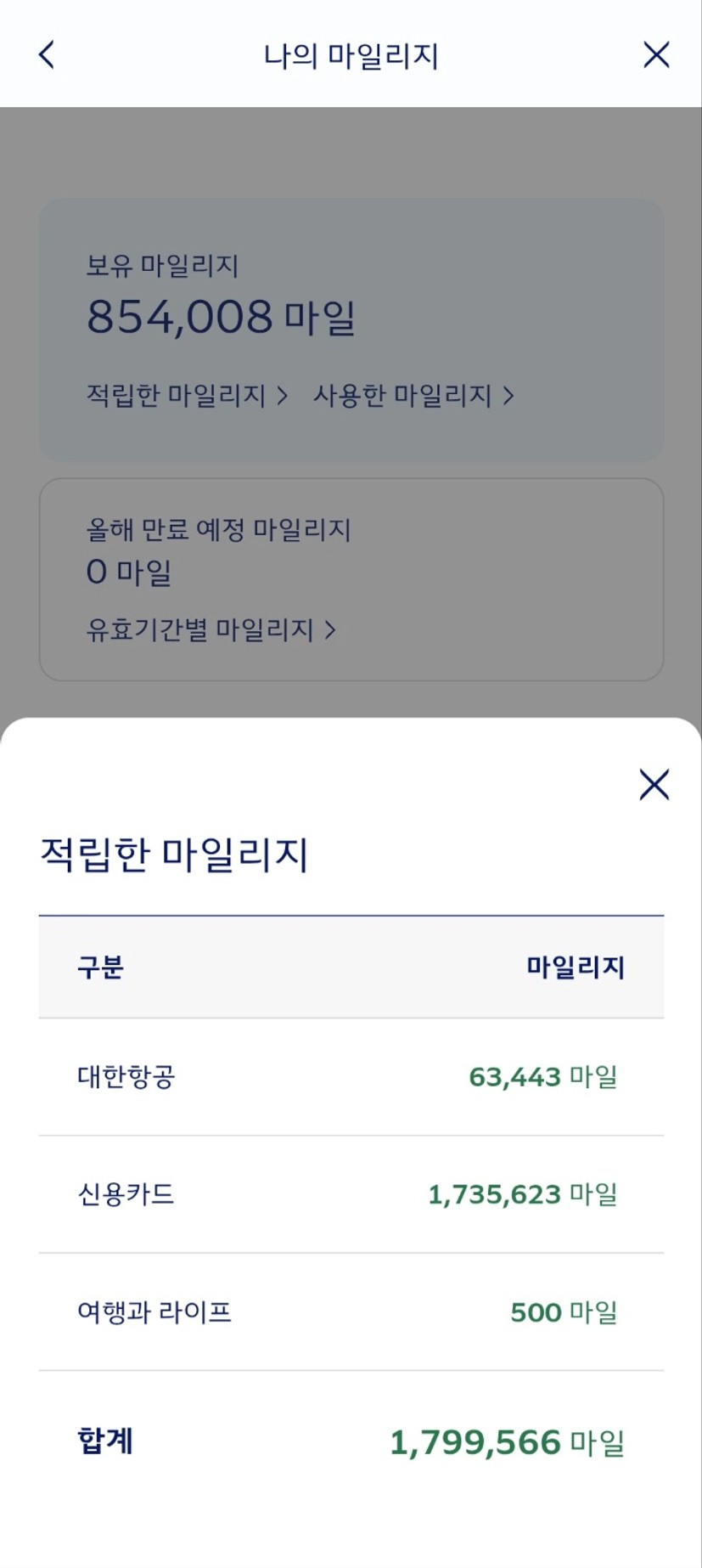The height and width of the screenshot is (1568, 702).
Task: Tap the back arrow in the header
Action: point(47,55)
